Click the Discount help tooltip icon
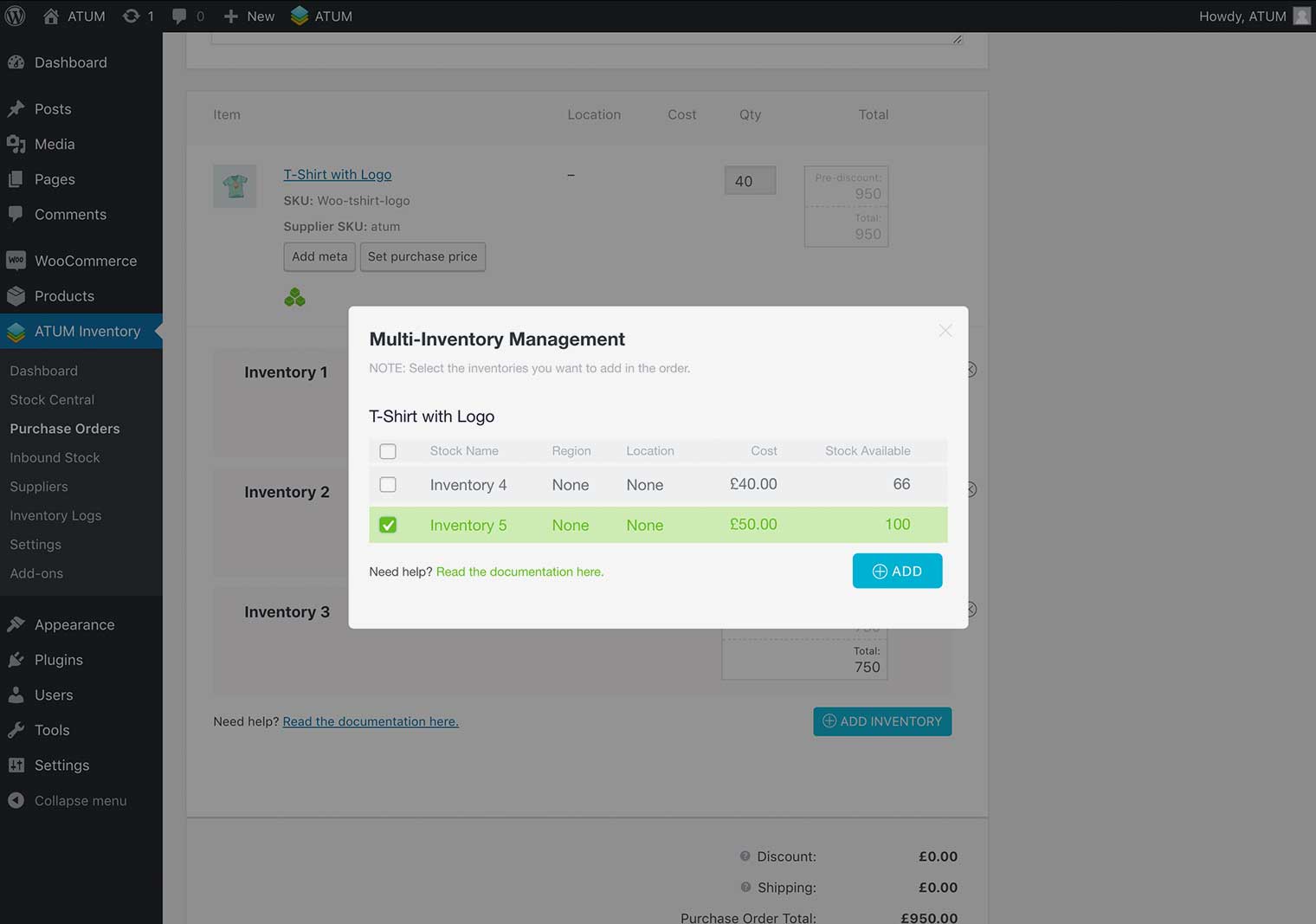 tap(745, 856)
